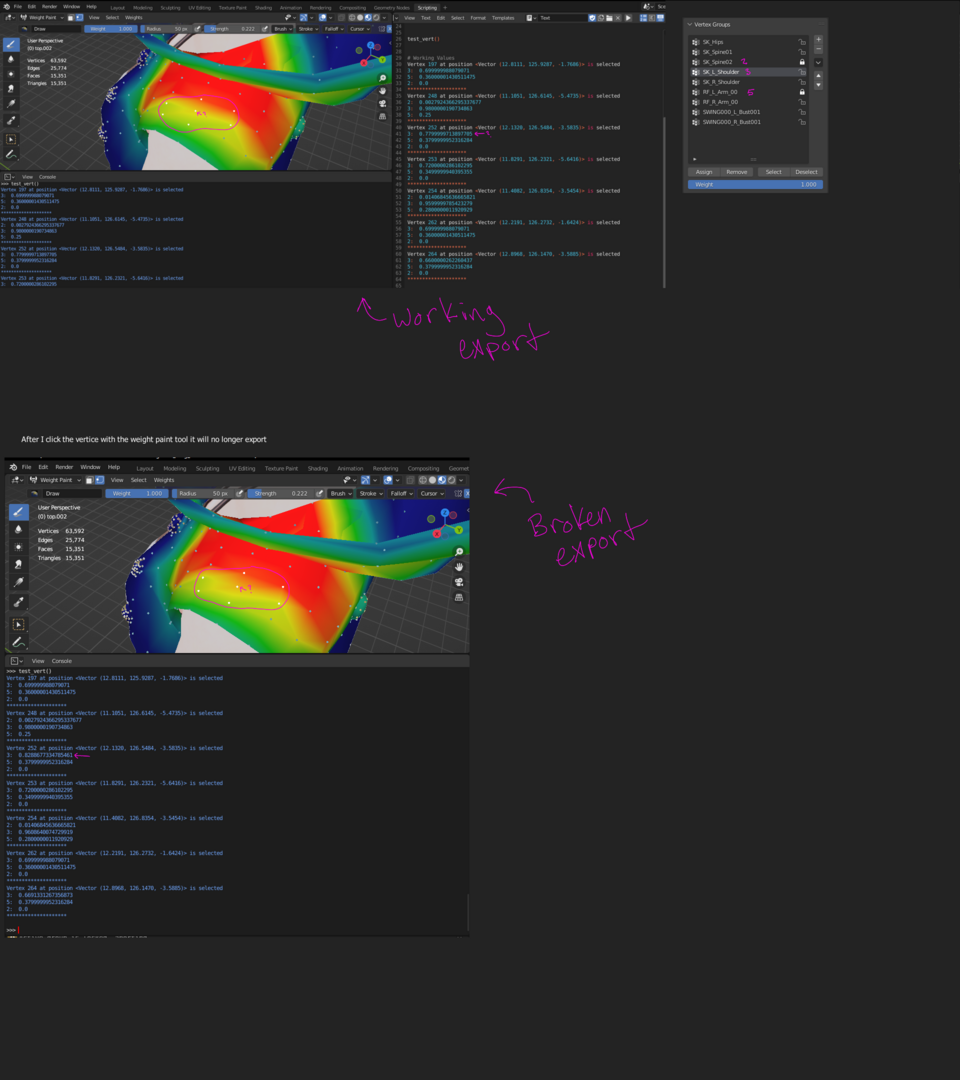960x1080 pixels.
Task: Click the Remove button under Vertex Groups
Action: click(737, 172)
